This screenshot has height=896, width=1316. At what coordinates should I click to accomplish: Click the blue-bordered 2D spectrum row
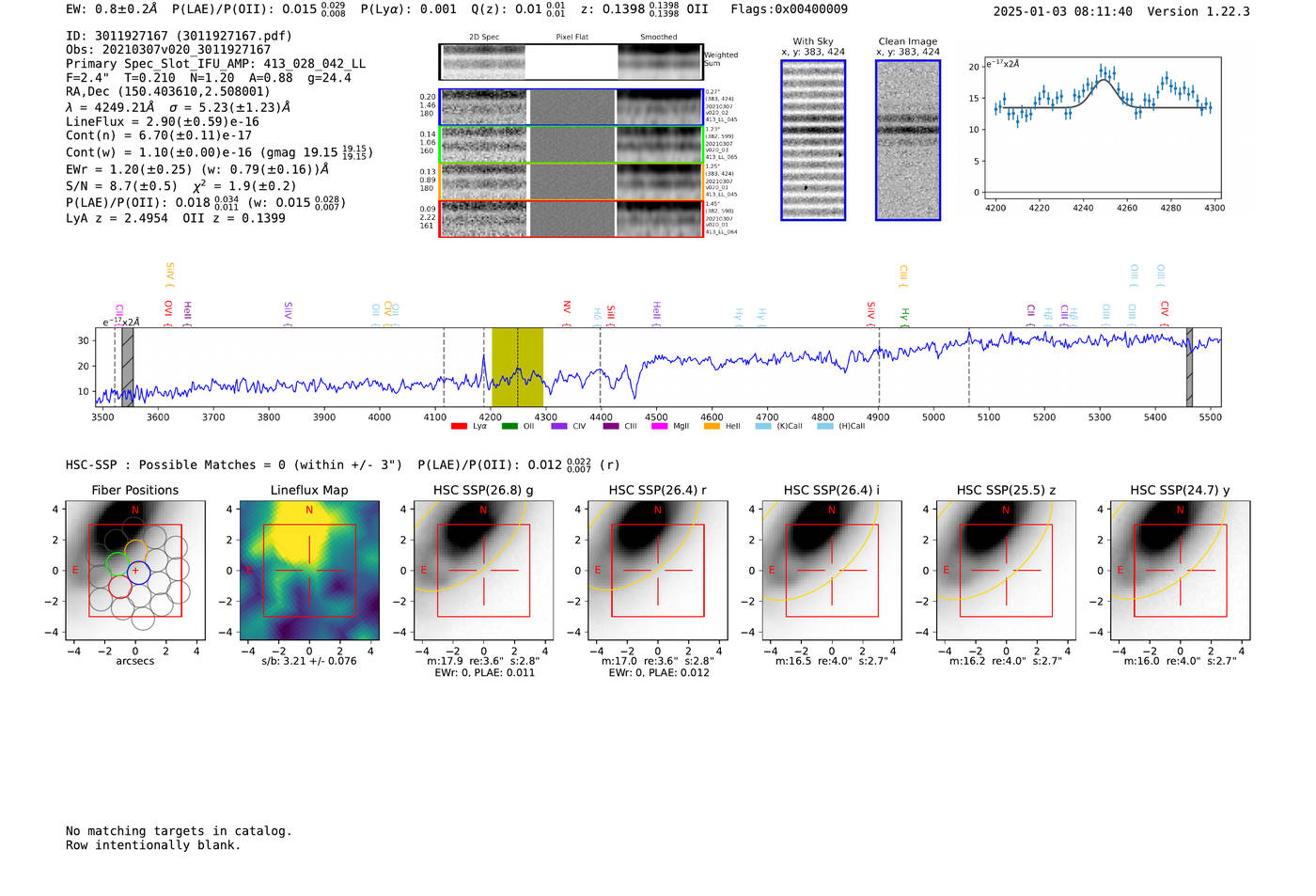tap(572, 107)
